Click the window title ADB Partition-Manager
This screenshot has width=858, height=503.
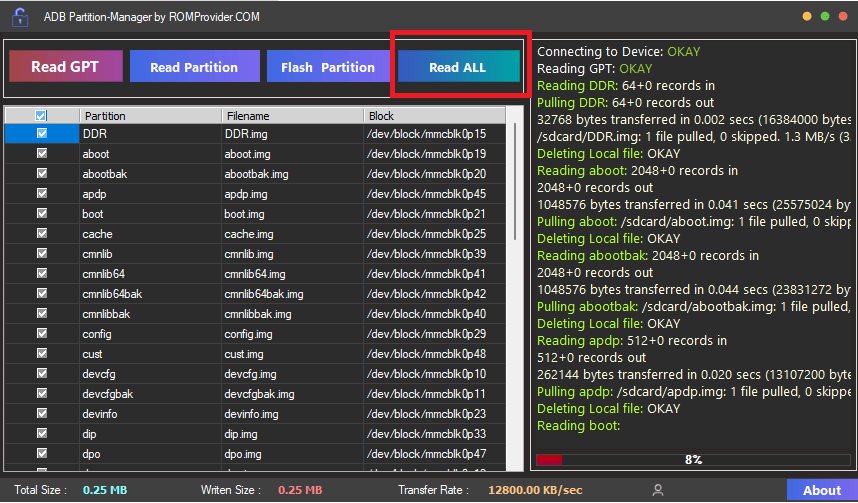point(152,17)
